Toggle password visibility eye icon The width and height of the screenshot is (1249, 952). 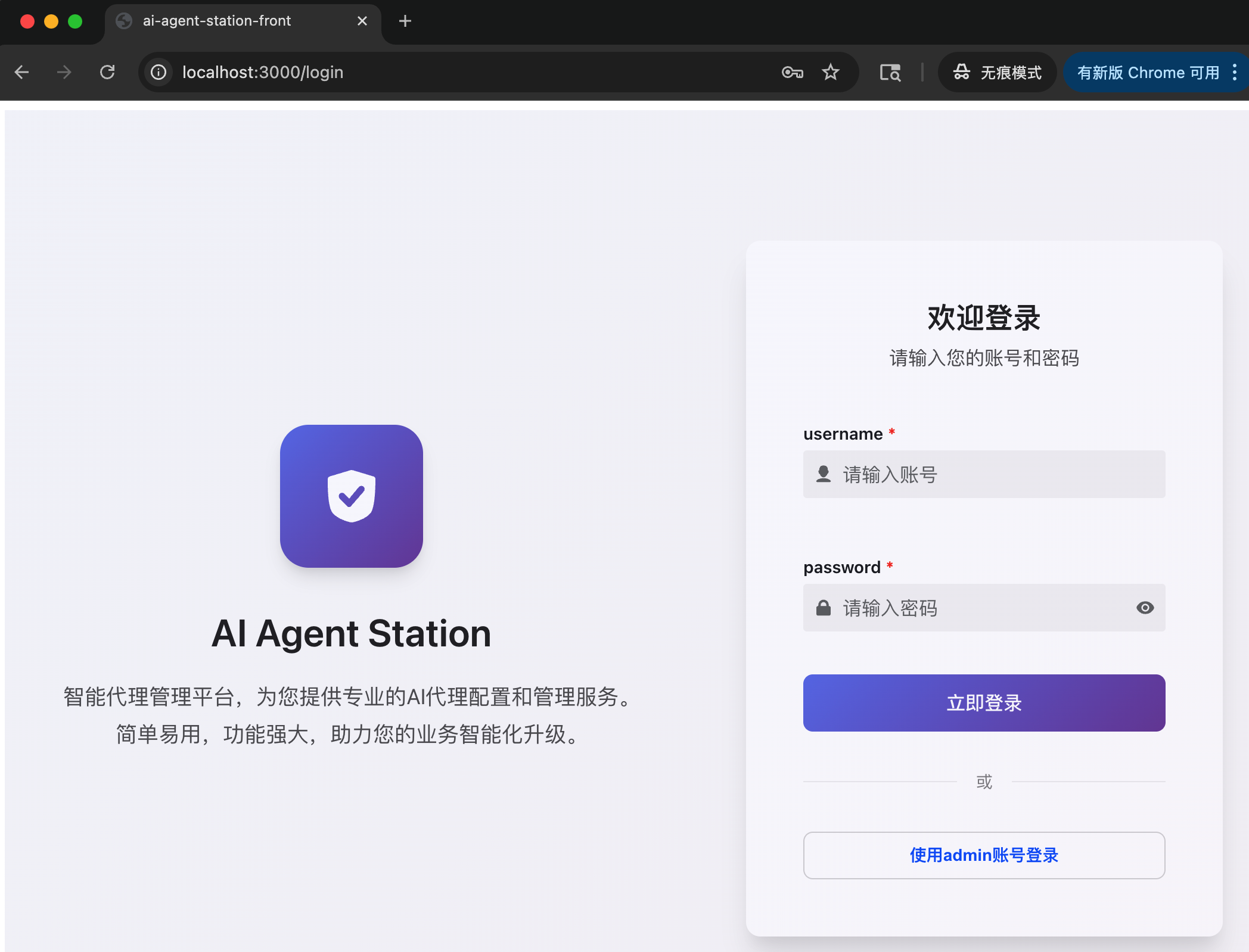pyautogui.click(x=1145, y=608)
